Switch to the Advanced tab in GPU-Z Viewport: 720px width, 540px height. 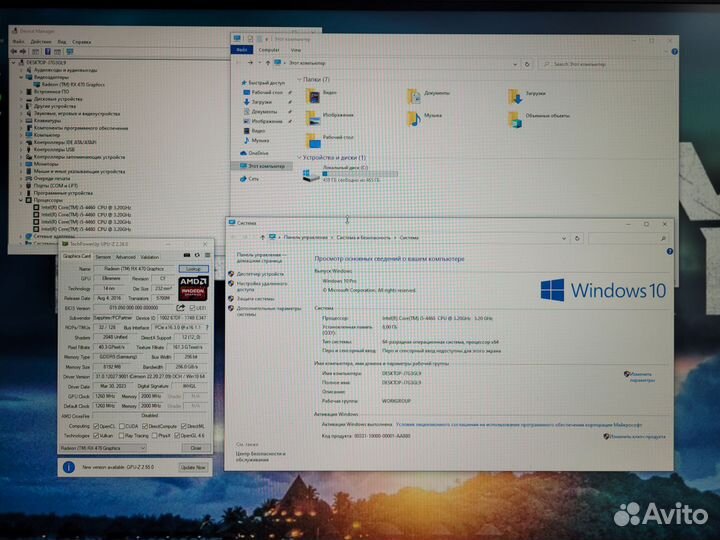click(x=126, y=257)
